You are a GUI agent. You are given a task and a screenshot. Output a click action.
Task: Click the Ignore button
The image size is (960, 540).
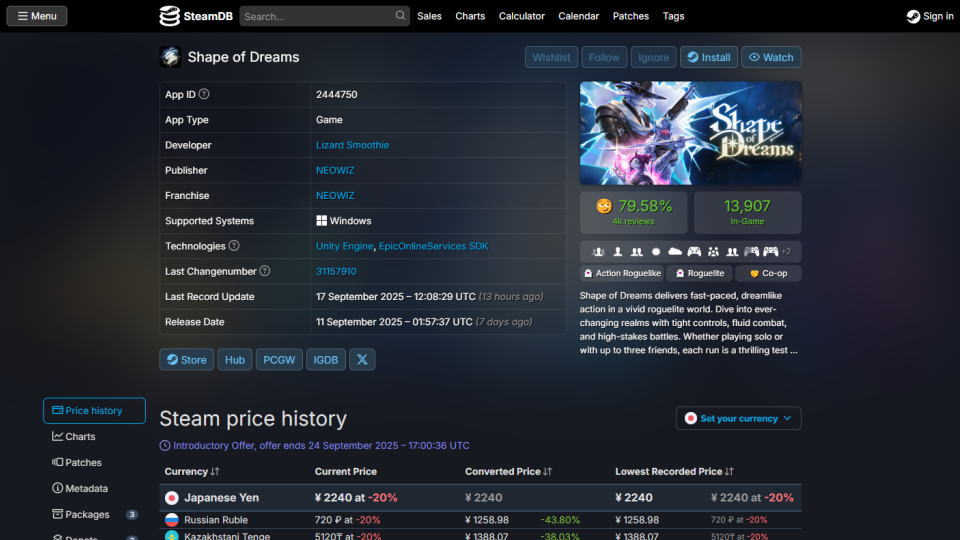(x=653, y=57)
